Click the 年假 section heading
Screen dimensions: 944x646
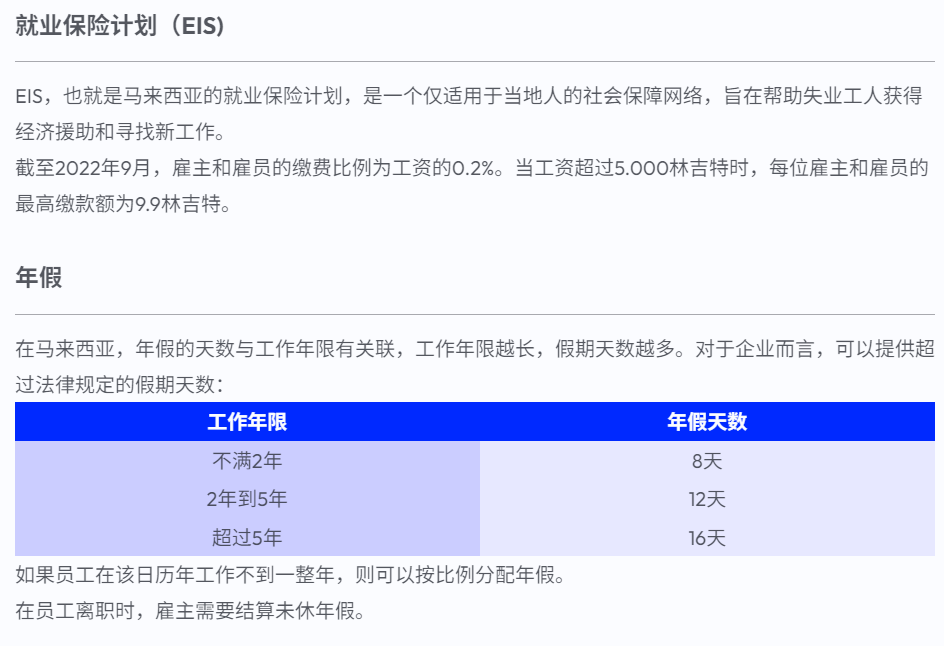(x=39, y=278)
